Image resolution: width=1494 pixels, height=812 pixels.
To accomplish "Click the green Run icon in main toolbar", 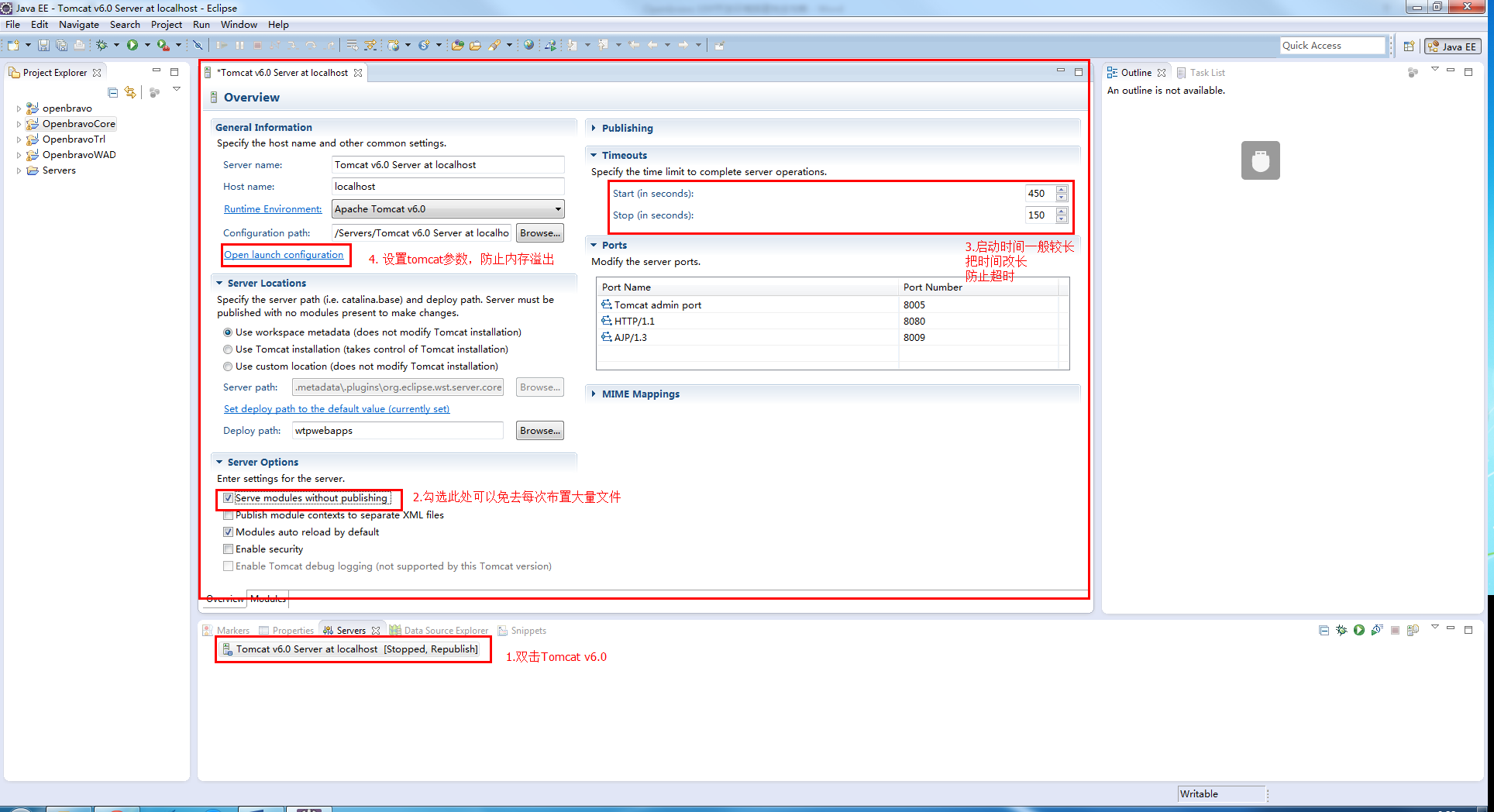I will click(133, 45).
